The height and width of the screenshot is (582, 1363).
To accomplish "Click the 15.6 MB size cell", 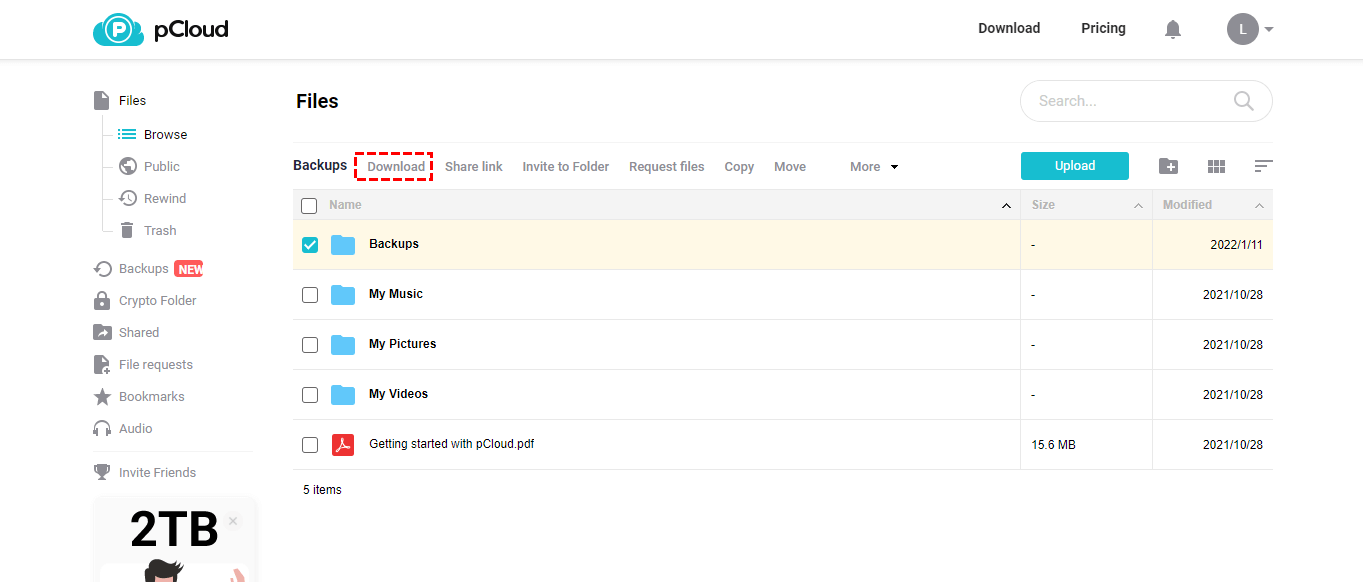I will (x=1054, y=445).
